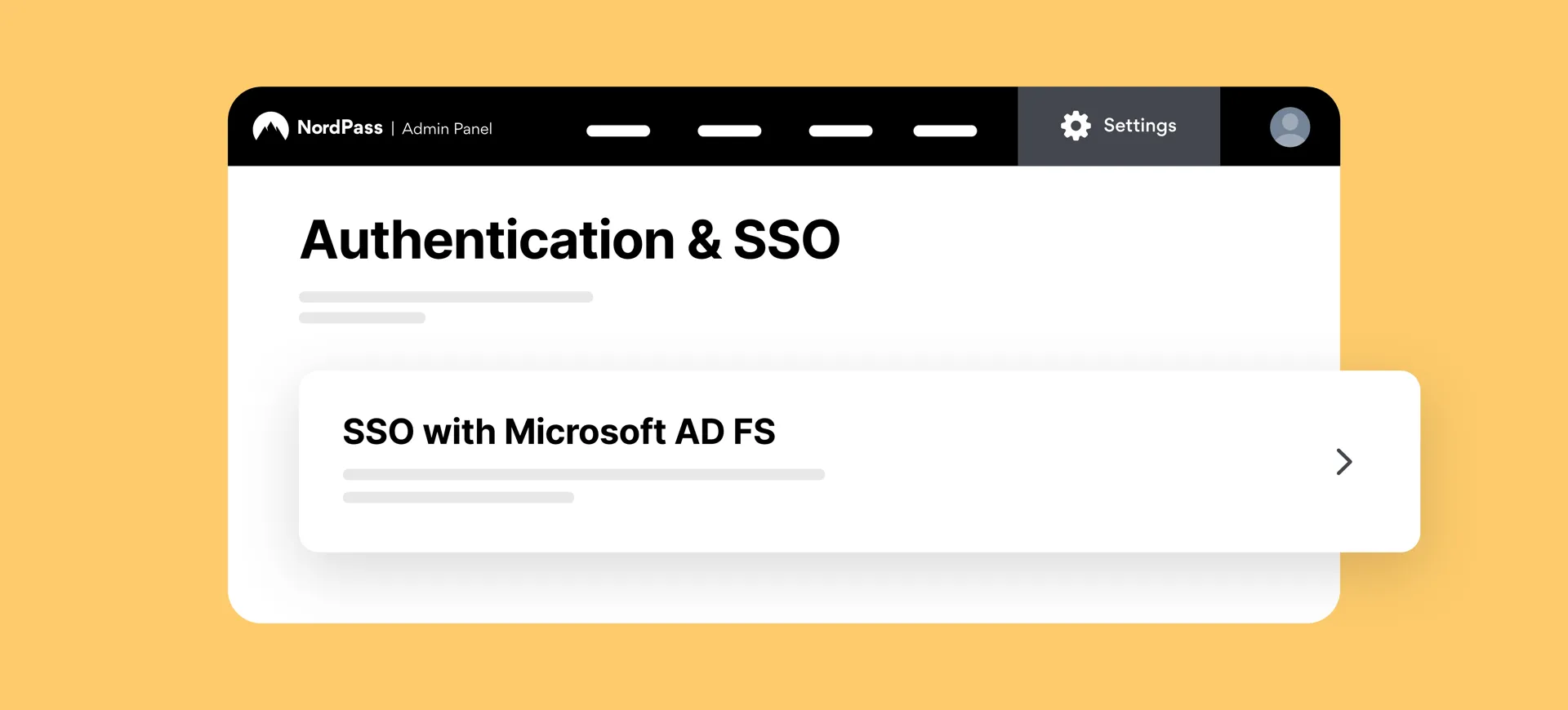The image size is (1568, 710).
Task: Select the second placeholder navigation item
Action: tap(729, 131)
